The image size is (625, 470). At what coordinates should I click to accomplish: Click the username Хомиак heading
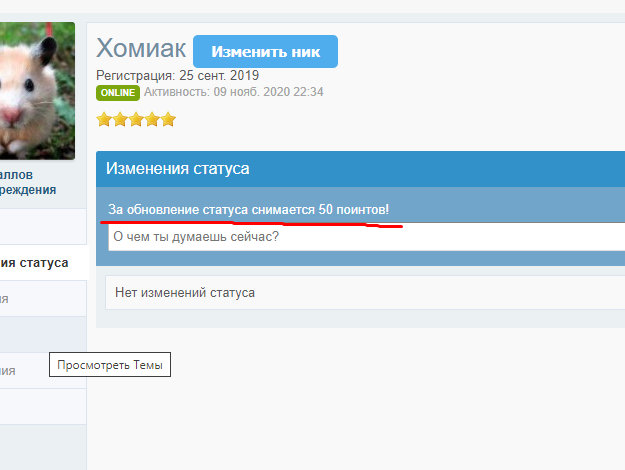[x=141, y=48]
